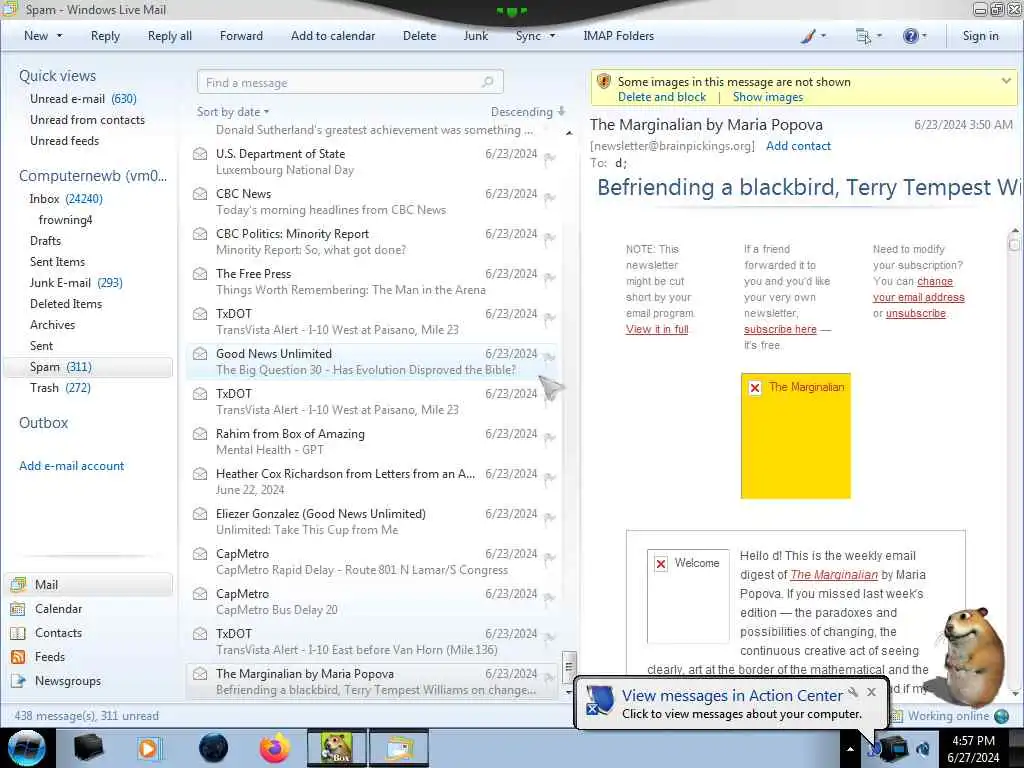Viewport: 1024px width, 768px height.
Task: Click the Show images link
Action: (767, 97)
